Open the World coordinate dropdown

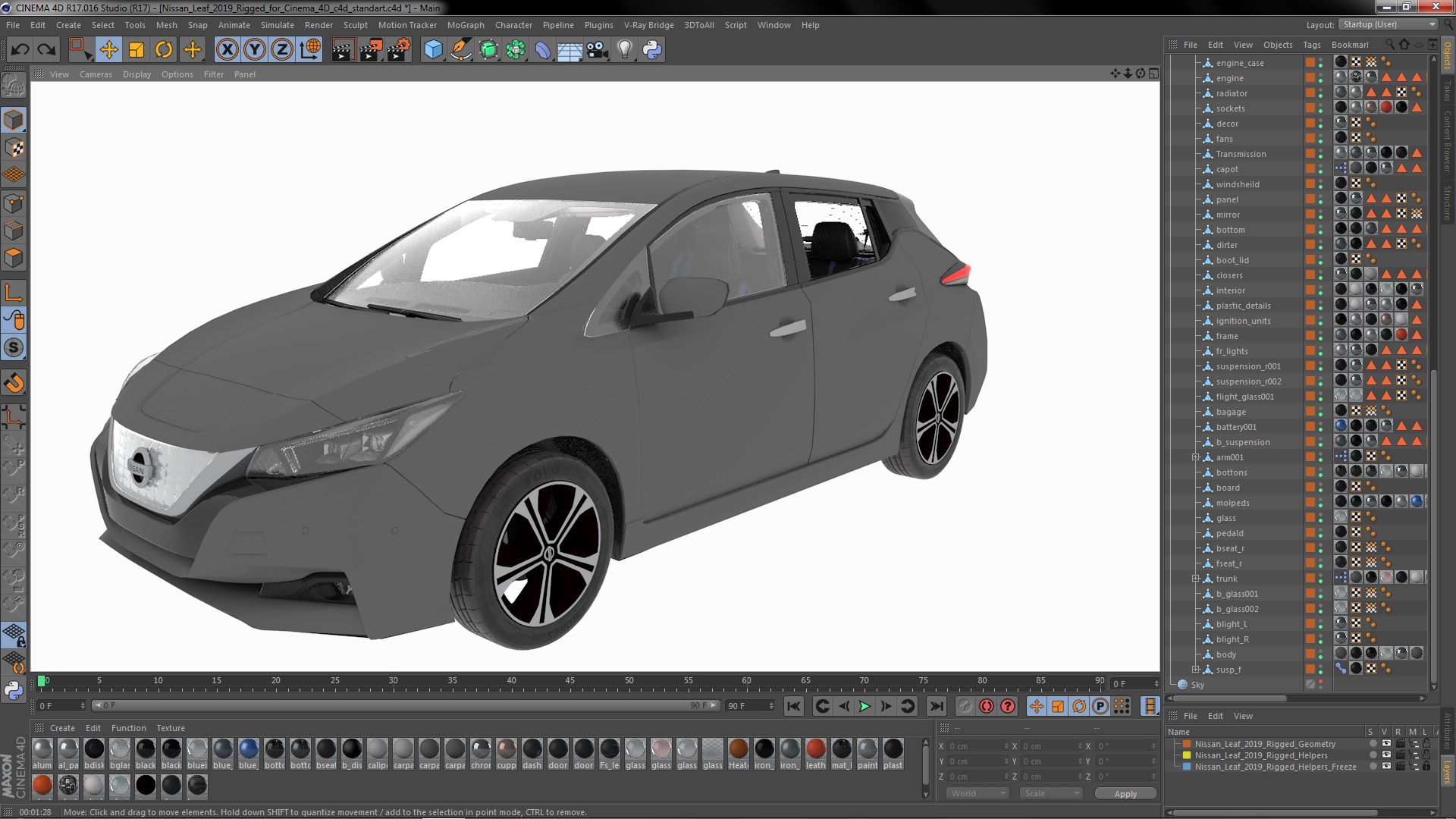[977, 793]
